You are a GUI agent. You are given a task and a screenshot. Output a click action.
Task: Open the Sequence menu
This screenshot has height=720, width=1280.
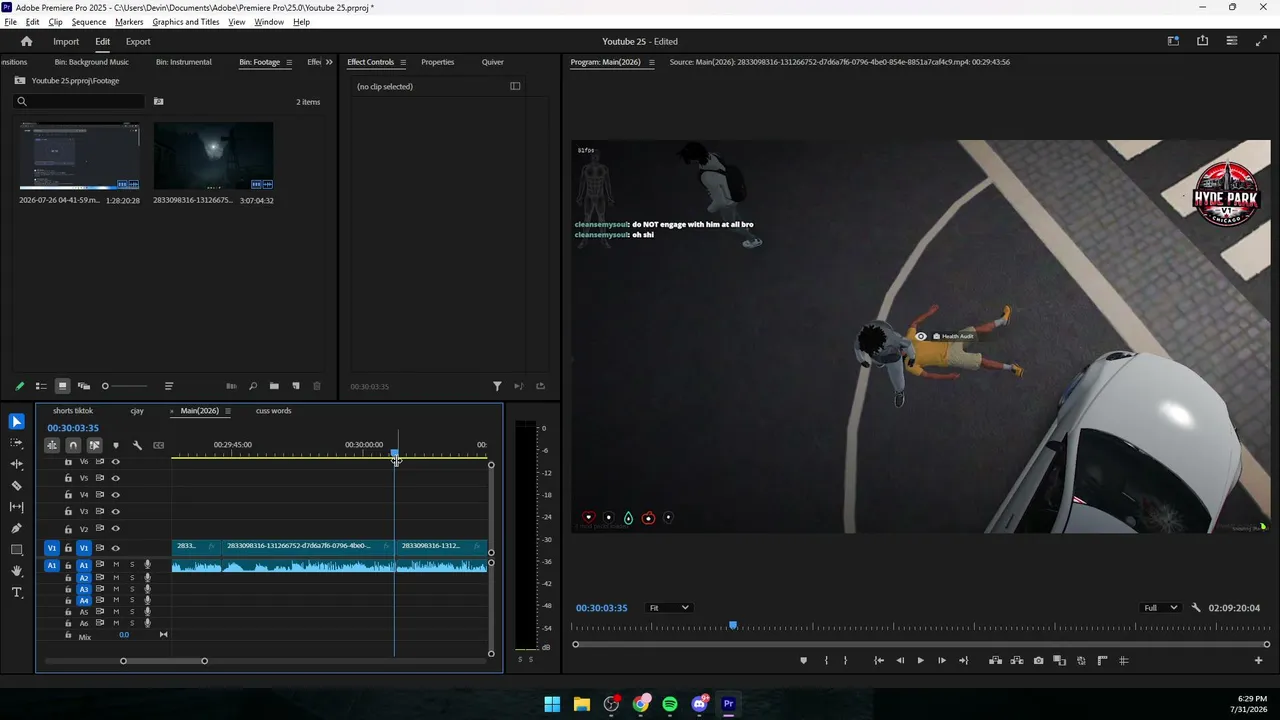tap(89, 22)
